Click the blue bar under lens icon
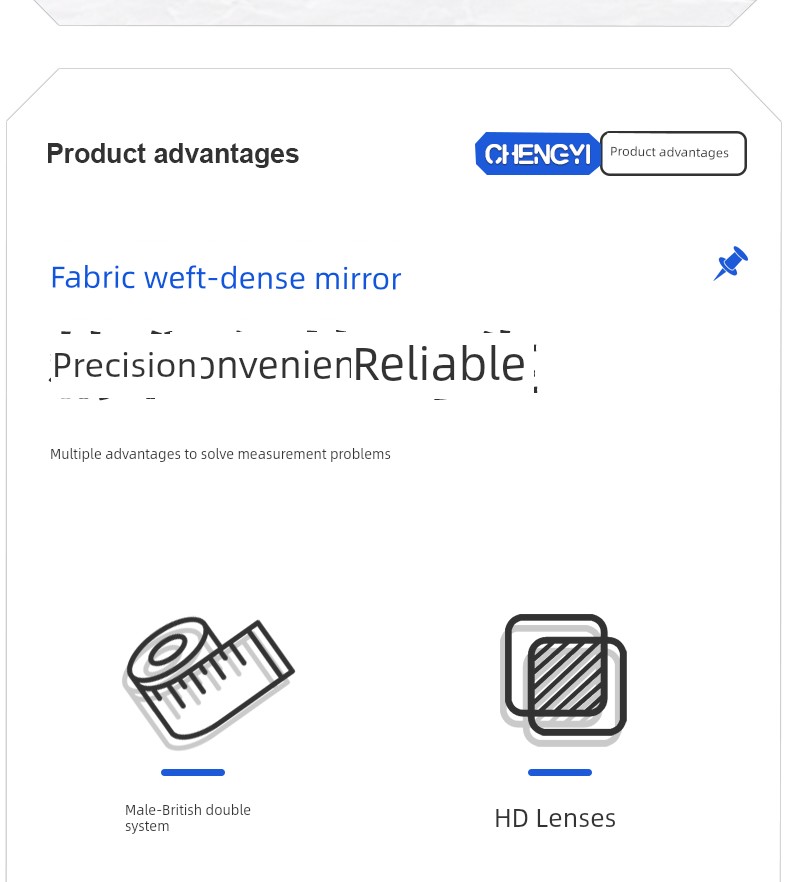The image size is (790, 882). [560, 772]
